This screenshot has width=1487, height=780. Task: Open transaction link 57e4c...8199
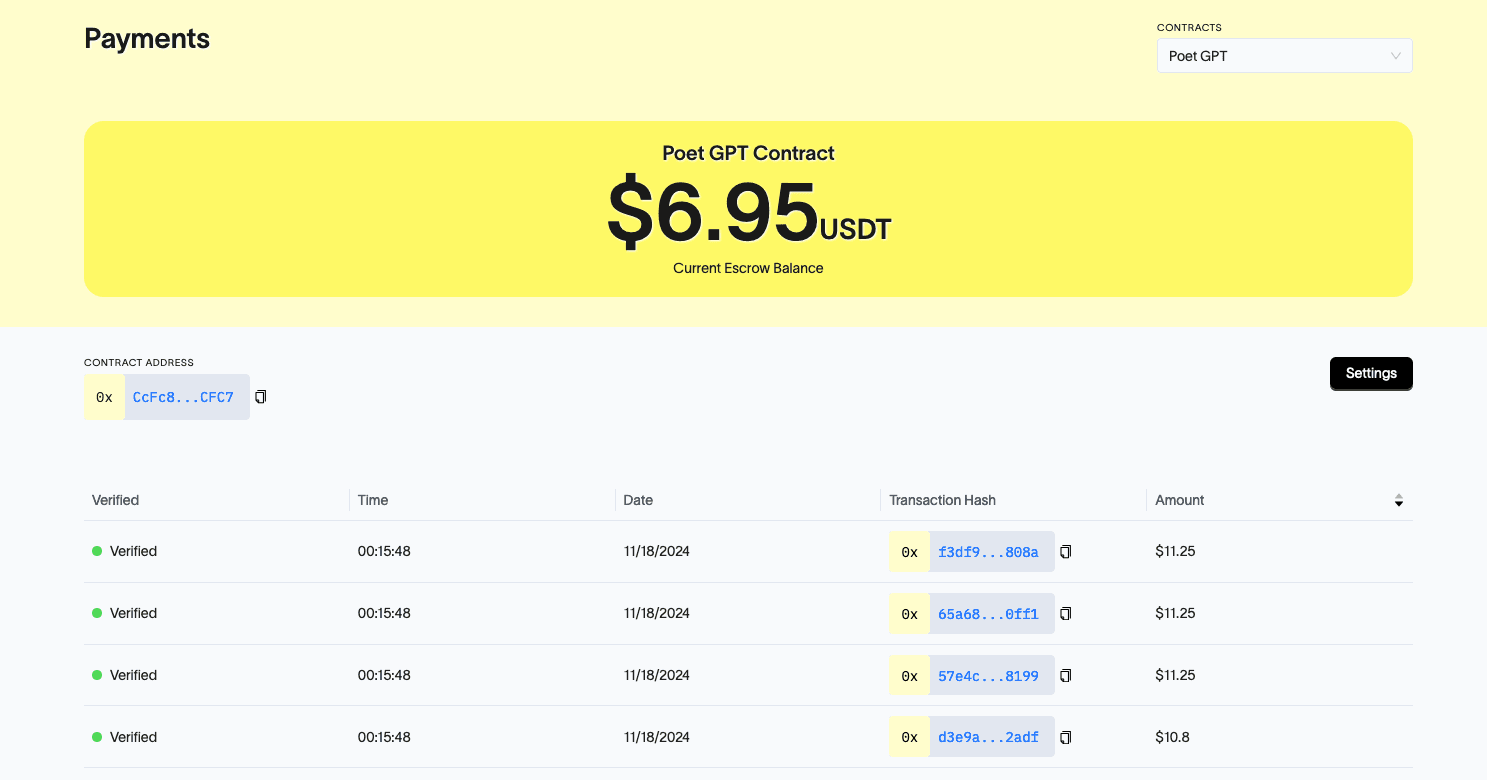tap(988, 676)
